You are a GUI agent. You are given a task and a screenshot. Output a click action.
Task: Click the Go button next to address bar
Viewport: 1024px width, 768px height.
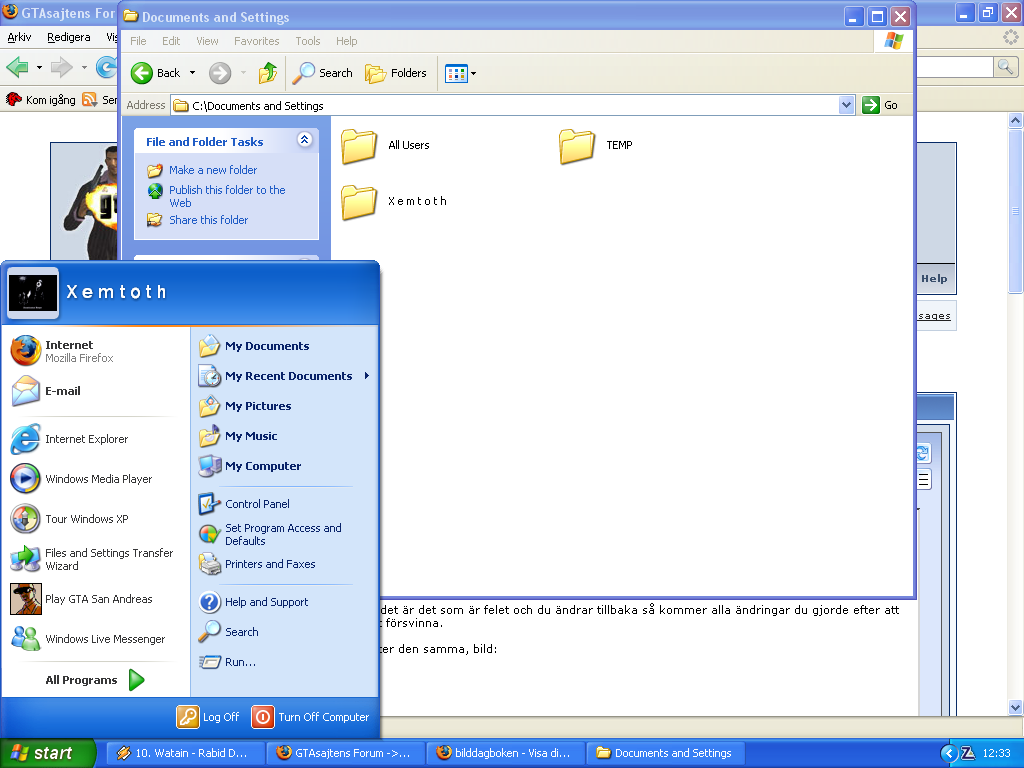coord(880,105)
